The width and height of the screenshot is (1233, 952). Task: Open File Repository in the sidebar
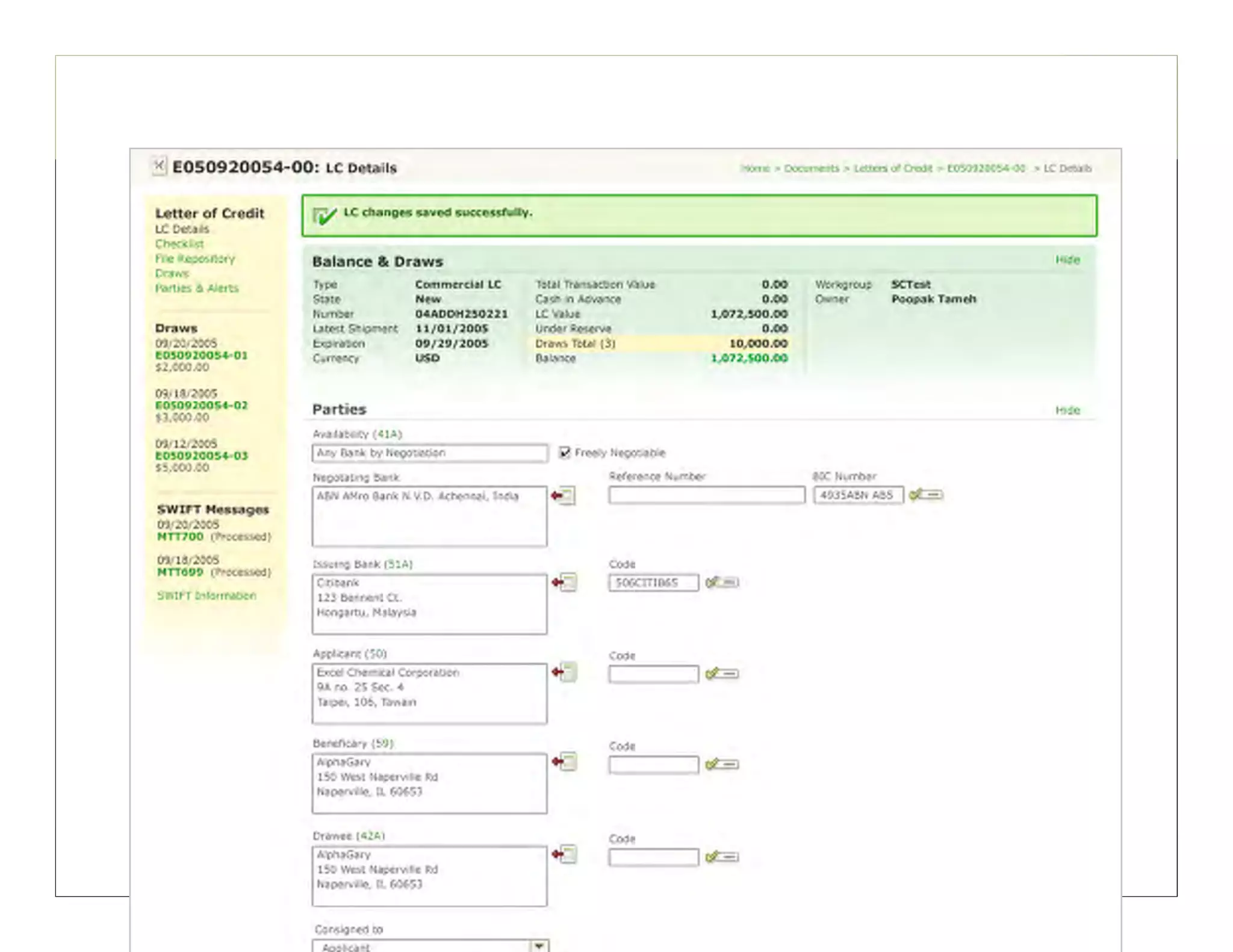coord(195,259)
